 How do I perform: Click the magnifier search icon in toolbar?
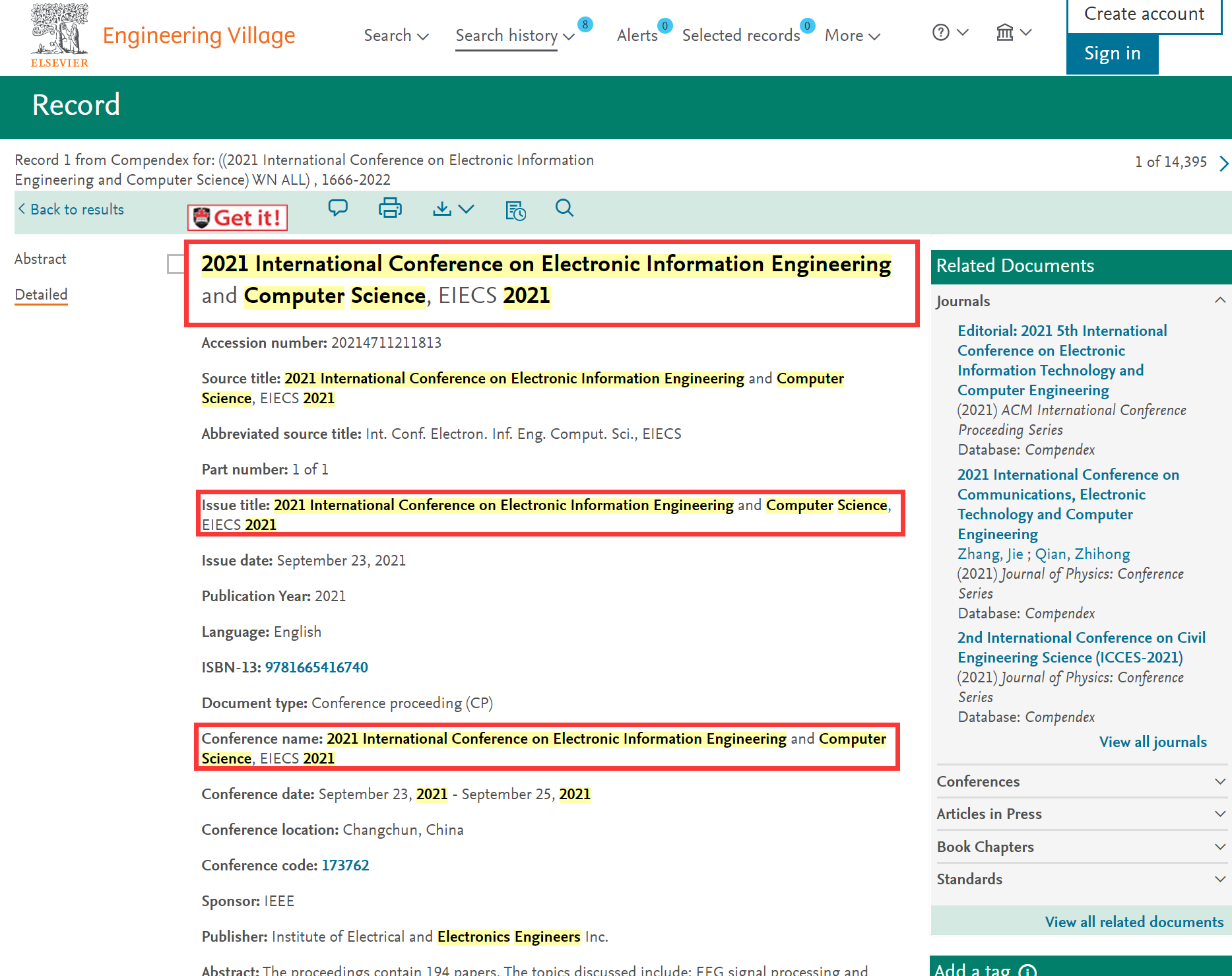[564, 208]
